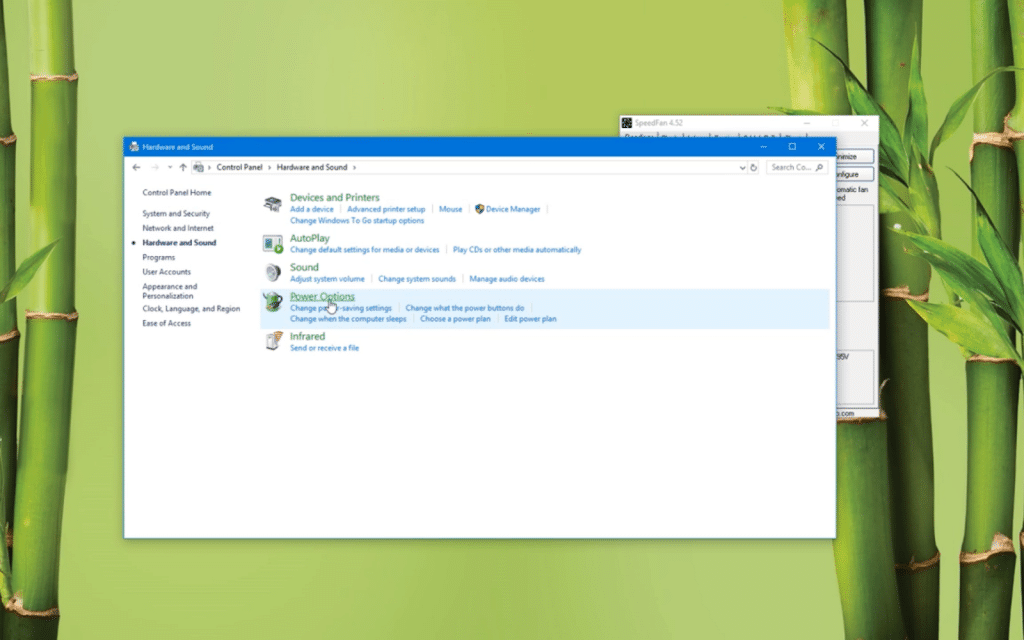Click the Sound speaker icon

(x=272, y=273)
